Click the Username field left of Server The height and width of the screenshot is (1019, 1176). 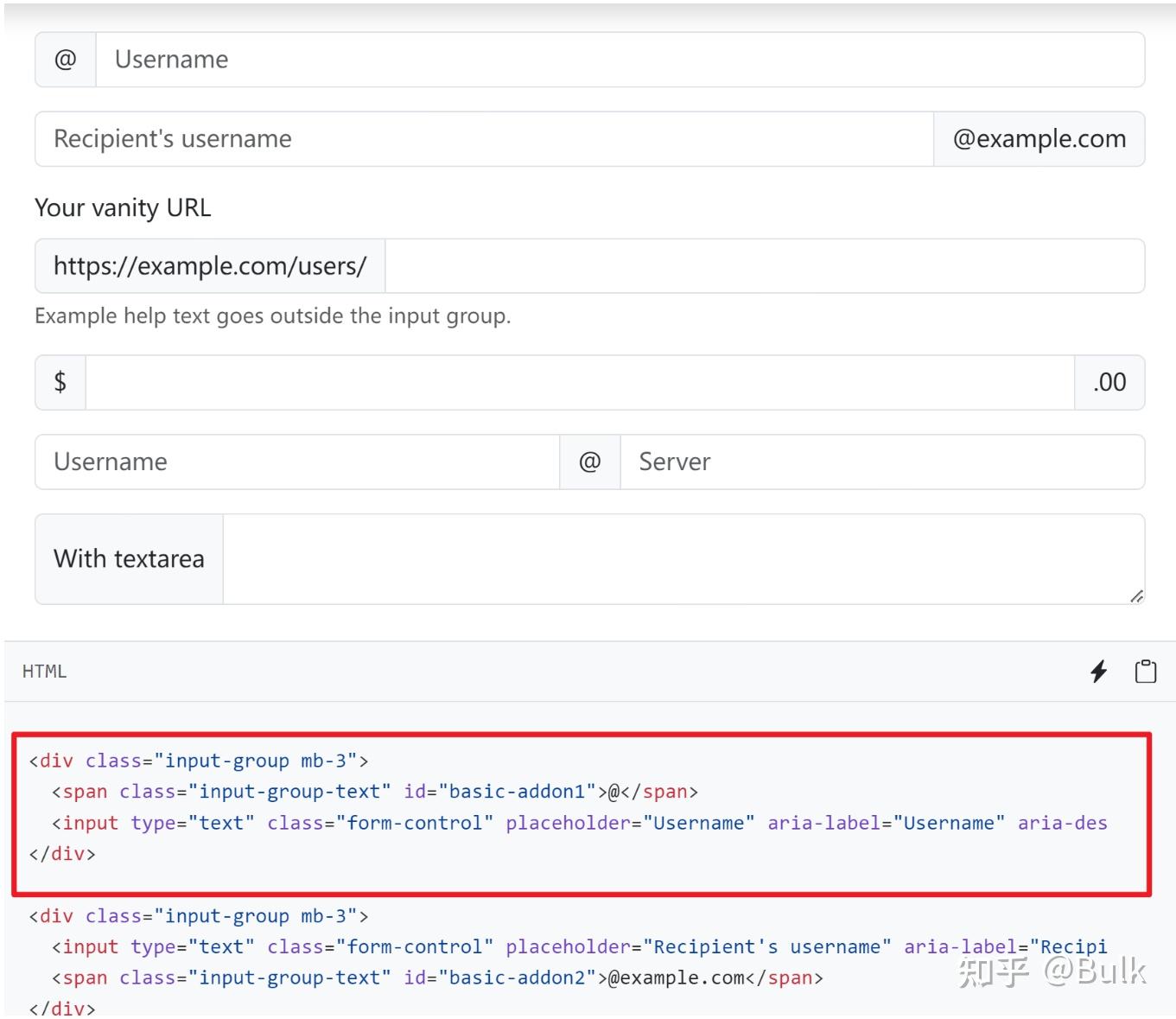pos(297,462)
